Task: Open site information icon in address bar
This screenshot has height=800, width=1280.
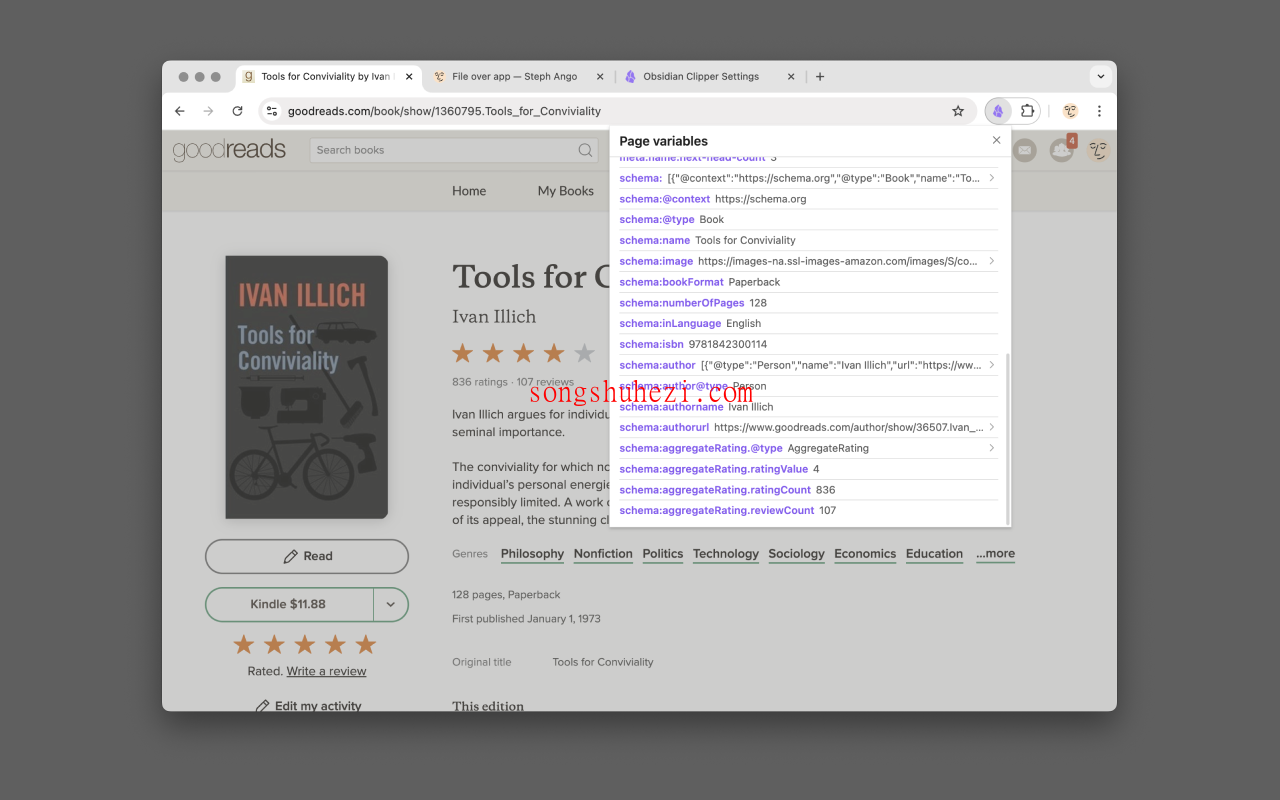Action: [x=272, y=111]
